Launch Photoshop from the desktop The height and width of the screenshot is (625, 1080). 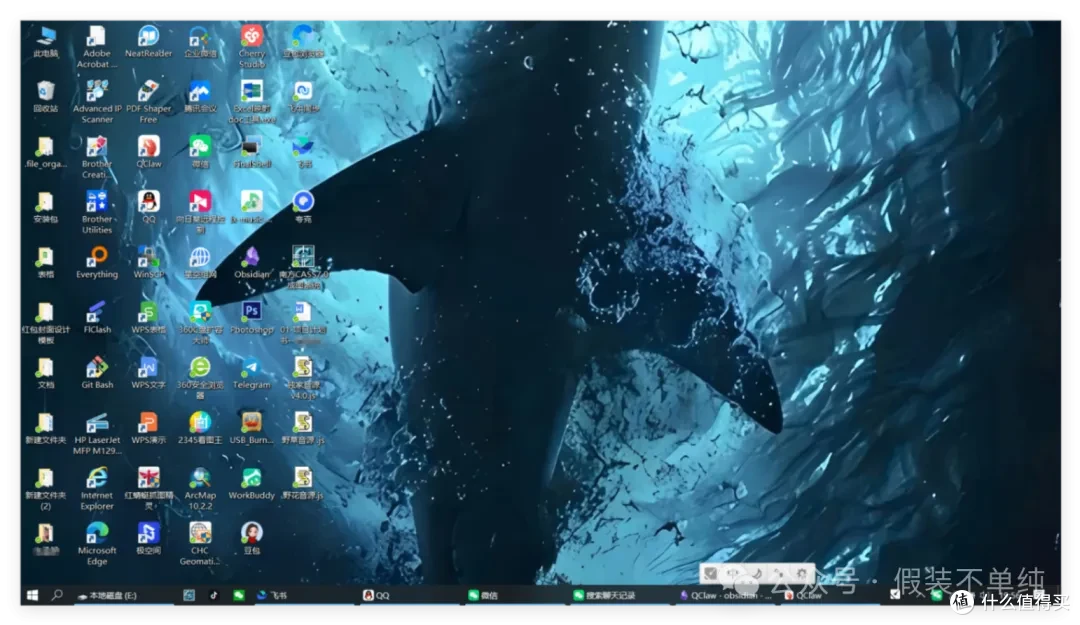(251, 318)
